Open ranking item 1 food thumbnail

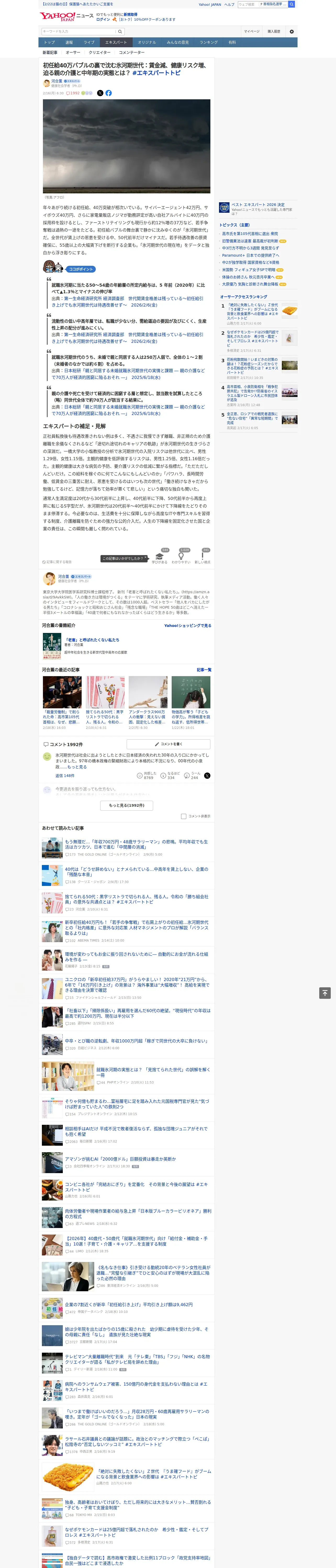coord(290,311)
